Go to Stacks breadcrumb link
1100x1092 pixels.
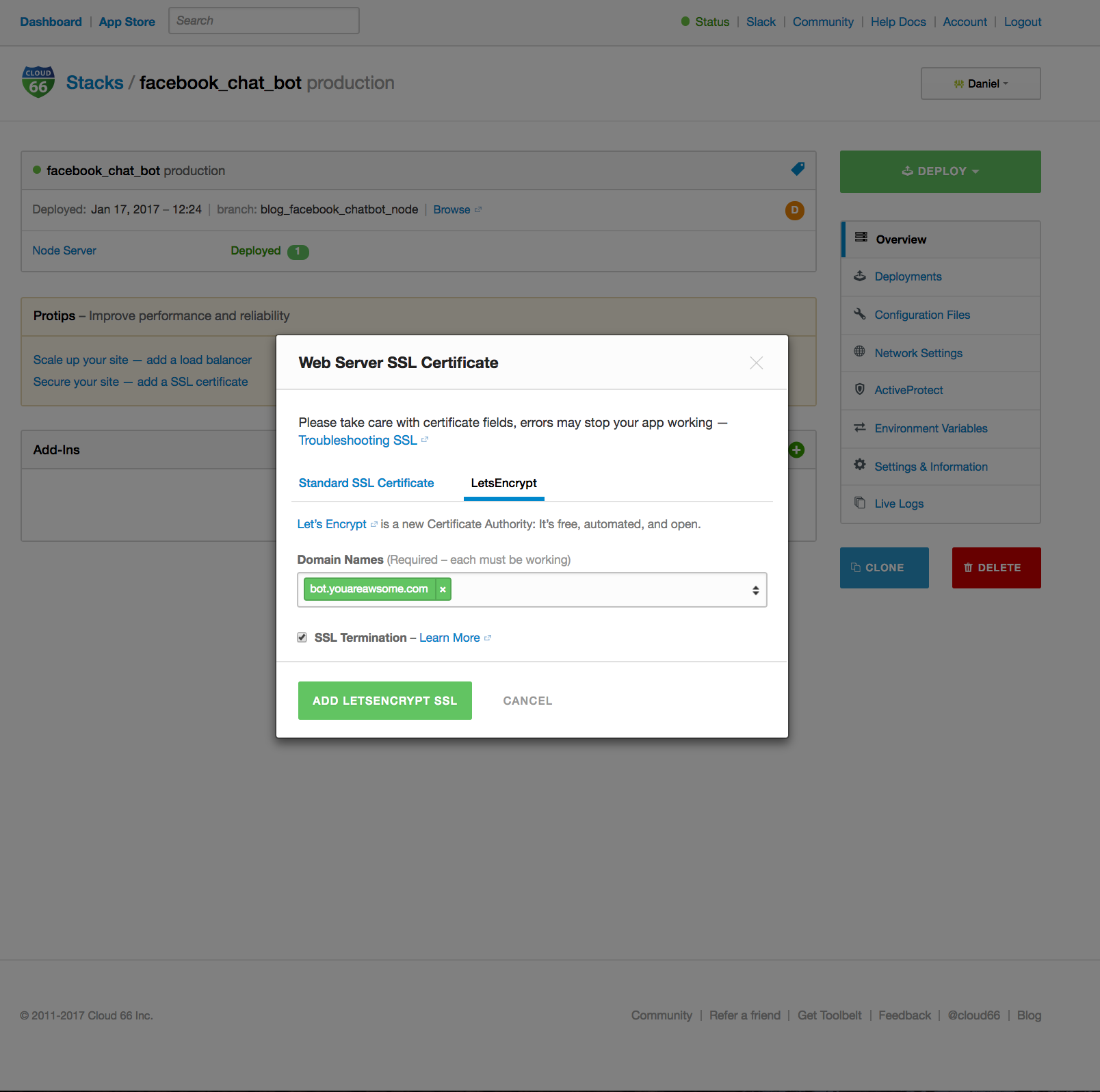click(x=94, y=83)
